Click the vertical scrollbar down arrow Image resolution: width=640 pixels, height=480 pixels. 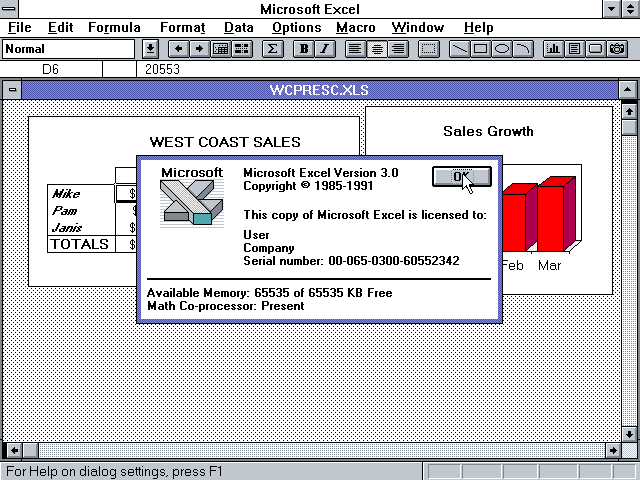(x=629, y=433)
